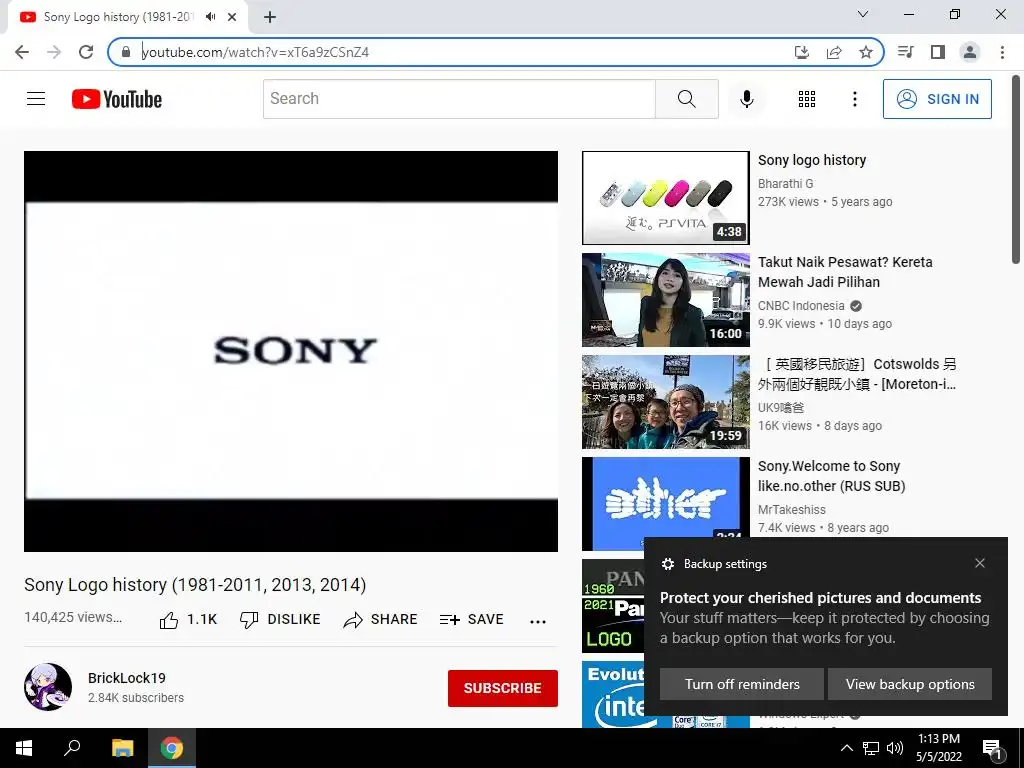Open a new Chrome tab
This screenshot has height=768, width=1024.
(x=270, y=18)
